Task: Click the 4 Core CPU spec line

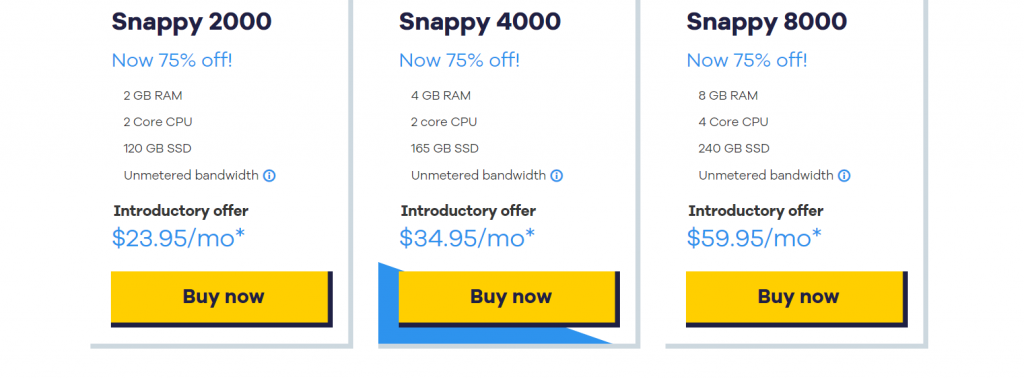Action: pyautogui.click(x=733, y=122)
